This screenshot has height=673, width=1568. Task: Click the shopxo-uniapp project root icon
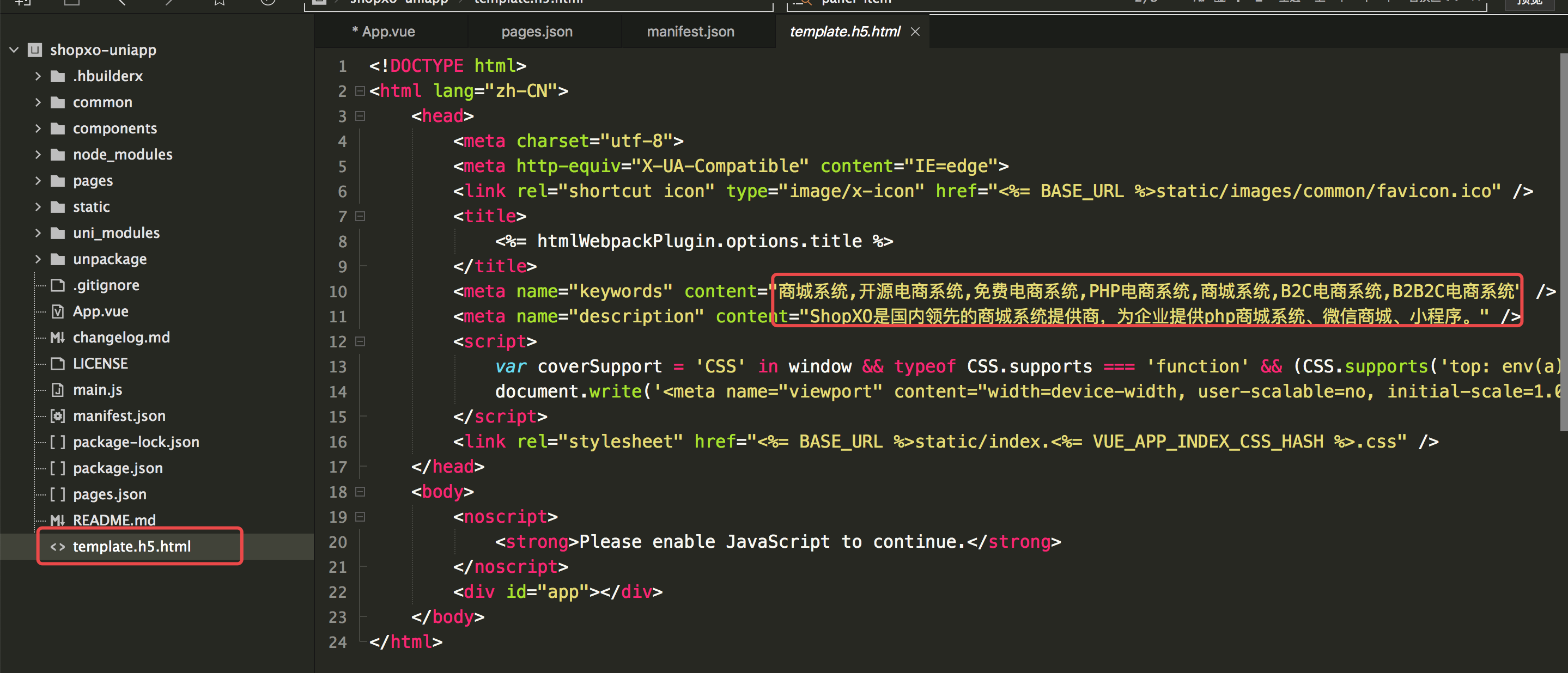click(x=35, y=50)
